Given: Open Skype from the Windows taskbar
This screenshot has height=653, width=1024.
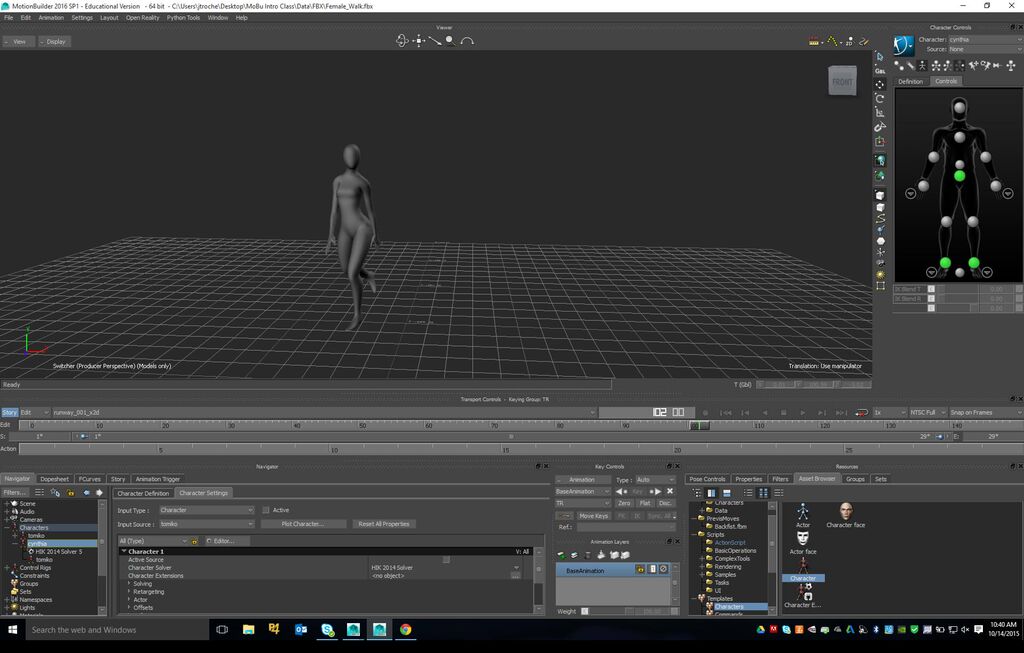Looking at the screenshot, I should point(327,629).
